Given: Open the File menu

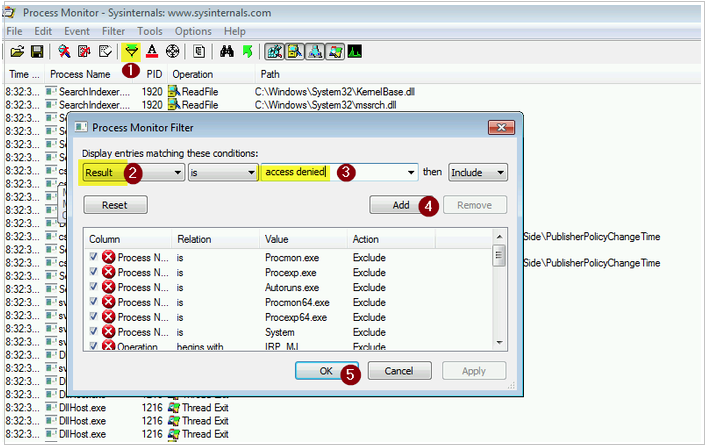Looking at the screenshot, I should pos(14,31).
